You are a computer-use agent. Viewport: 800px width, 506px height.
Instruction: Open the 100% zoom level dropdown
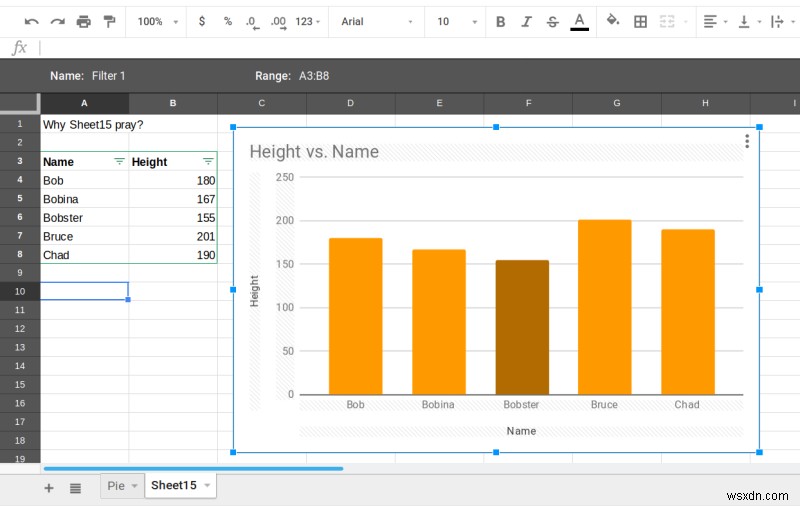(x=158, y=21)
